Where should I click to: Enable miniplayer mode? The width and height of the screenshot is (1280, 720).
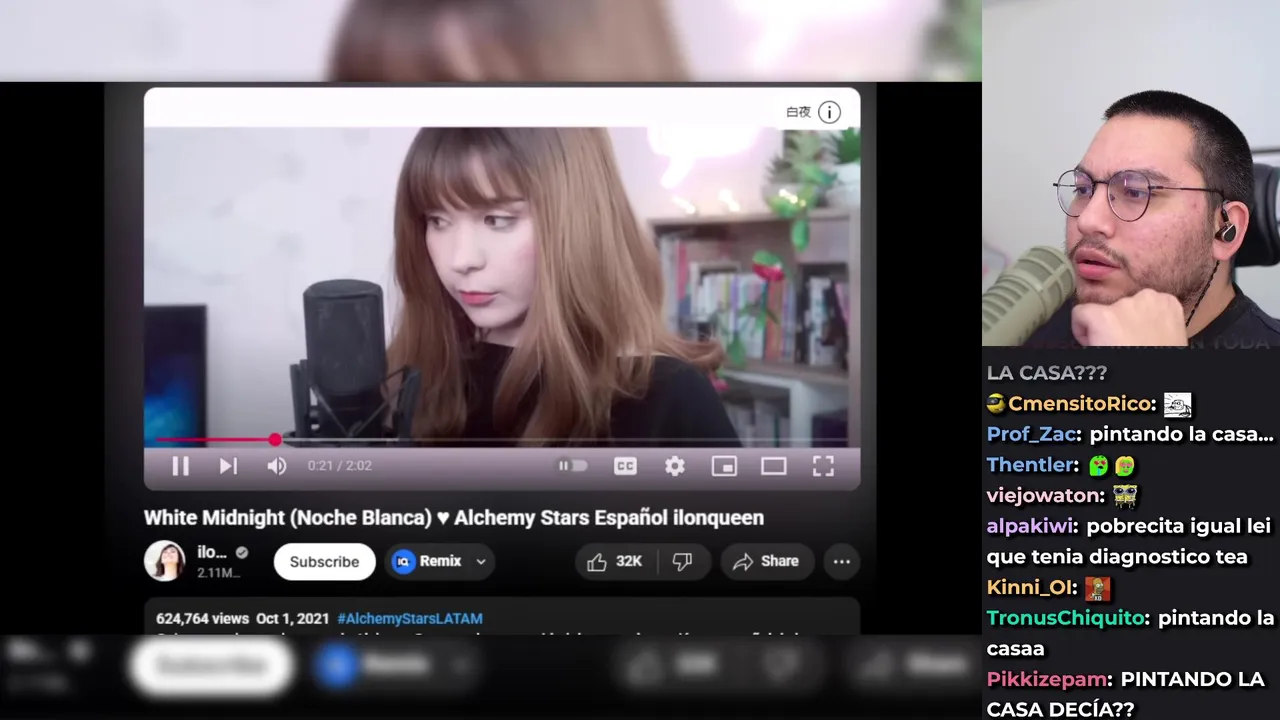tap(724, 466)
